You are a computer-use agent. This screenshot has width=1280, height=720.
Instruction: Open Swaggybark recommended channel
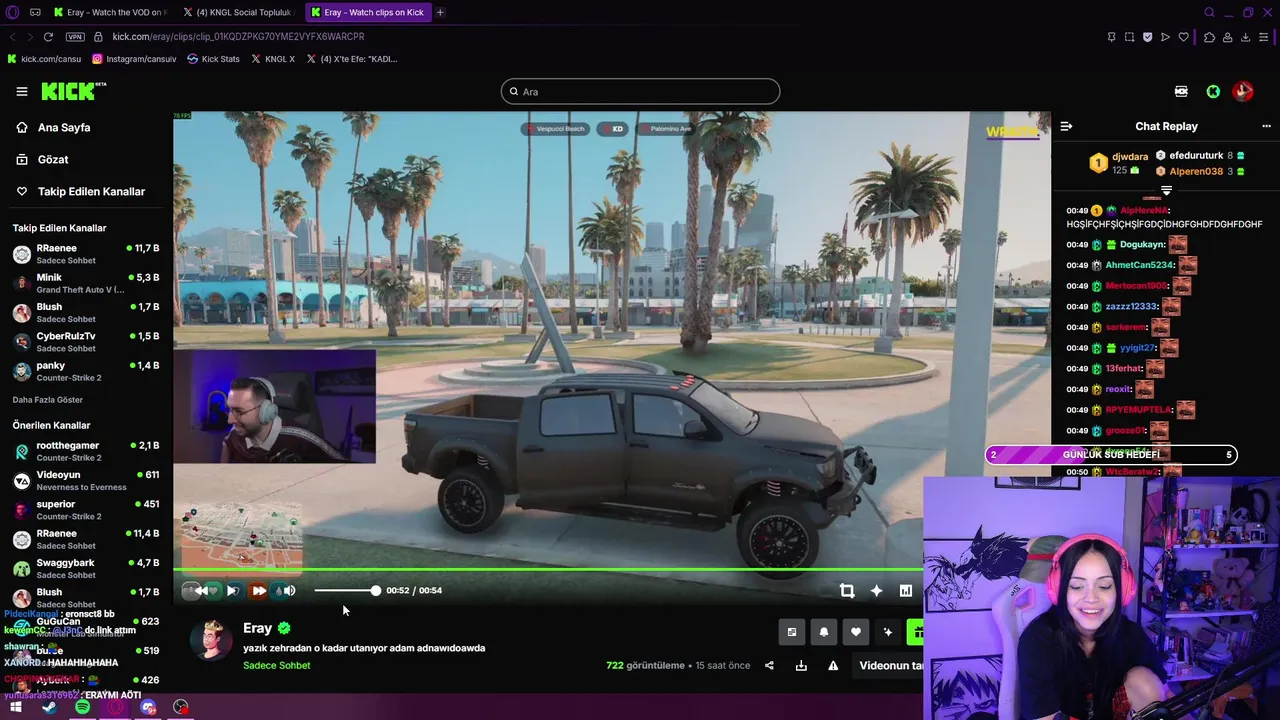click(x=86, y=568)
